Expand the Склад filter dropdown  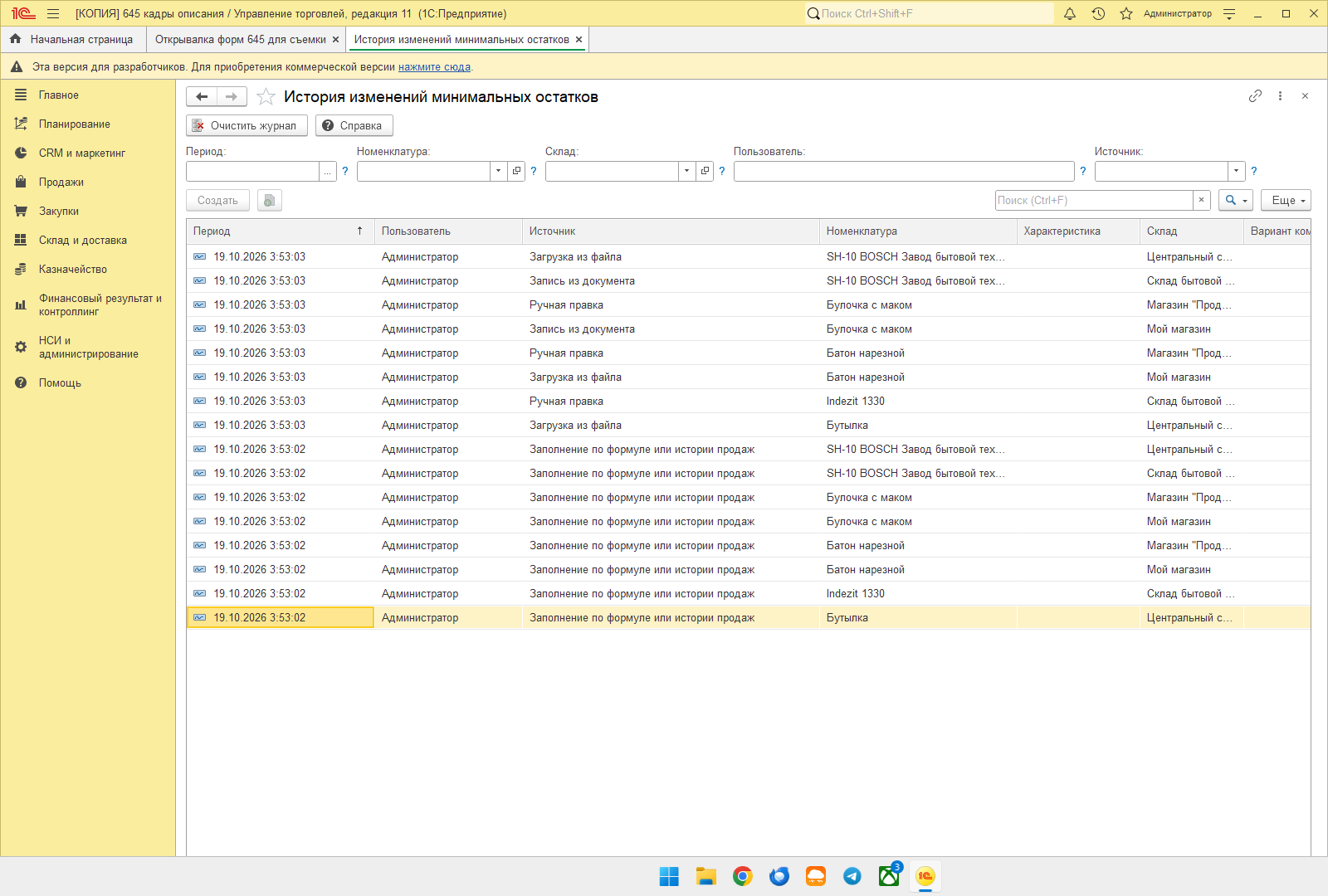click(x=686, y=171)
